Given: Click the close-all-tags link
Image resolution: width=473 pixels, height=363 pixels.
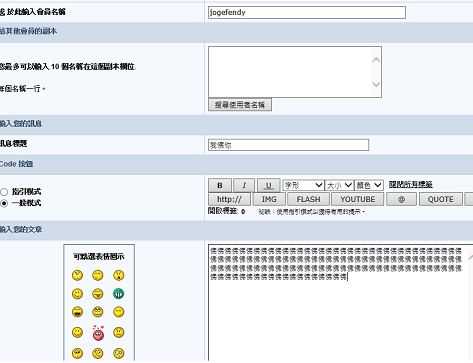Looking at the screenshot, I should point(411,184).
